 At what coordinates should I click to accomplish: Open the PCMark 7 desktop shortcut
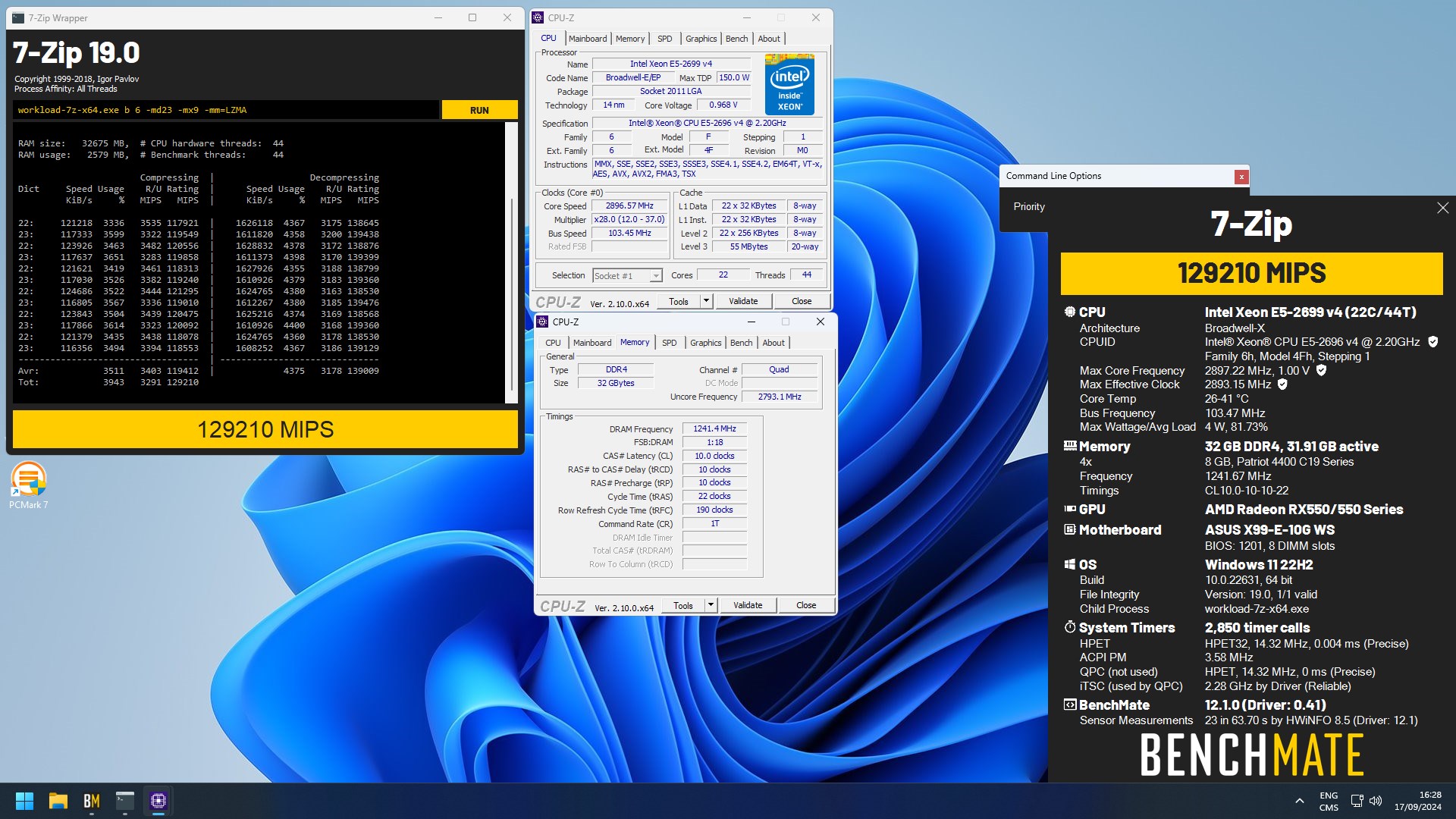point(29,485)
